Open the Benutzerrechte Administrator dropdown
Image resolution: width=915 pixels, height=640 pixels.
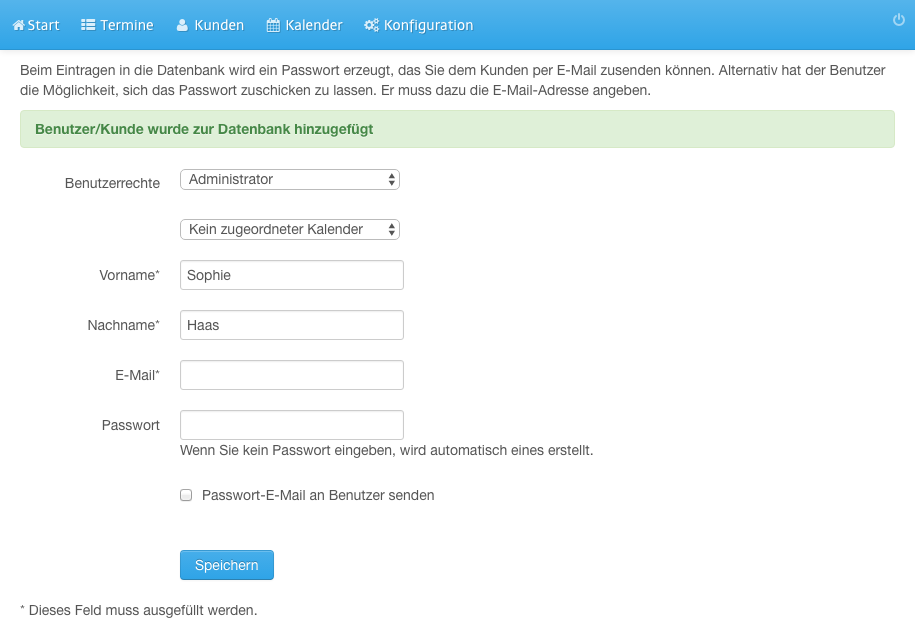(290, 180)
